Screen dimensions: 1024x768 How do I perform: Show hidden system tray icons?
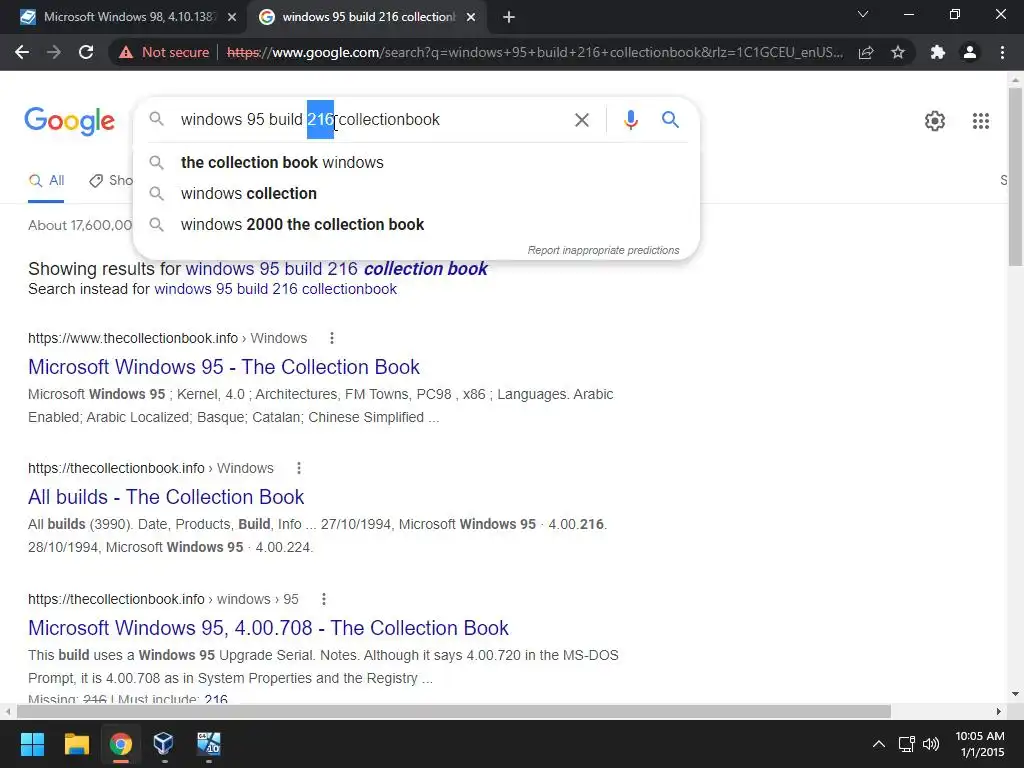879,744
